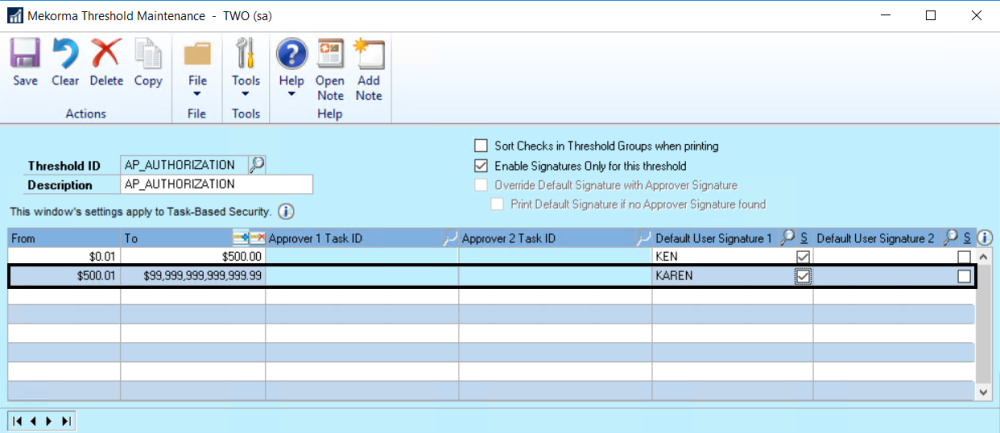Maximize the Mekorma Threshold Maintenance window

[x=931, y=16]
